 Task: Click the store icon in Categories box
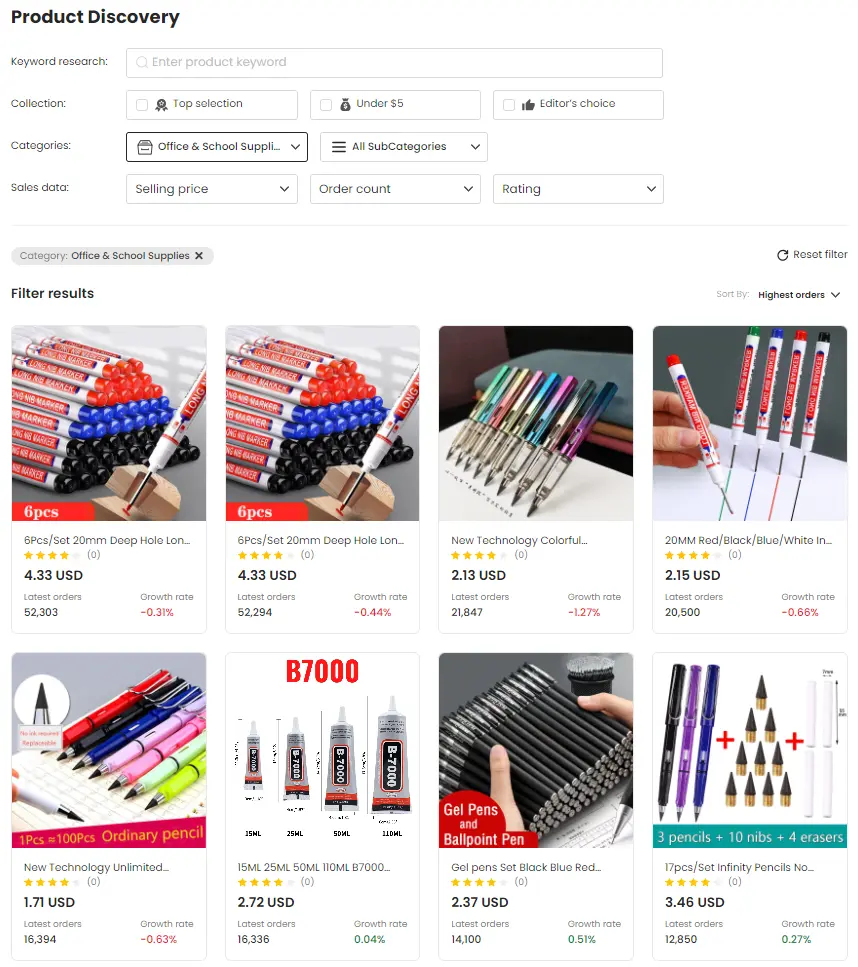145,147
